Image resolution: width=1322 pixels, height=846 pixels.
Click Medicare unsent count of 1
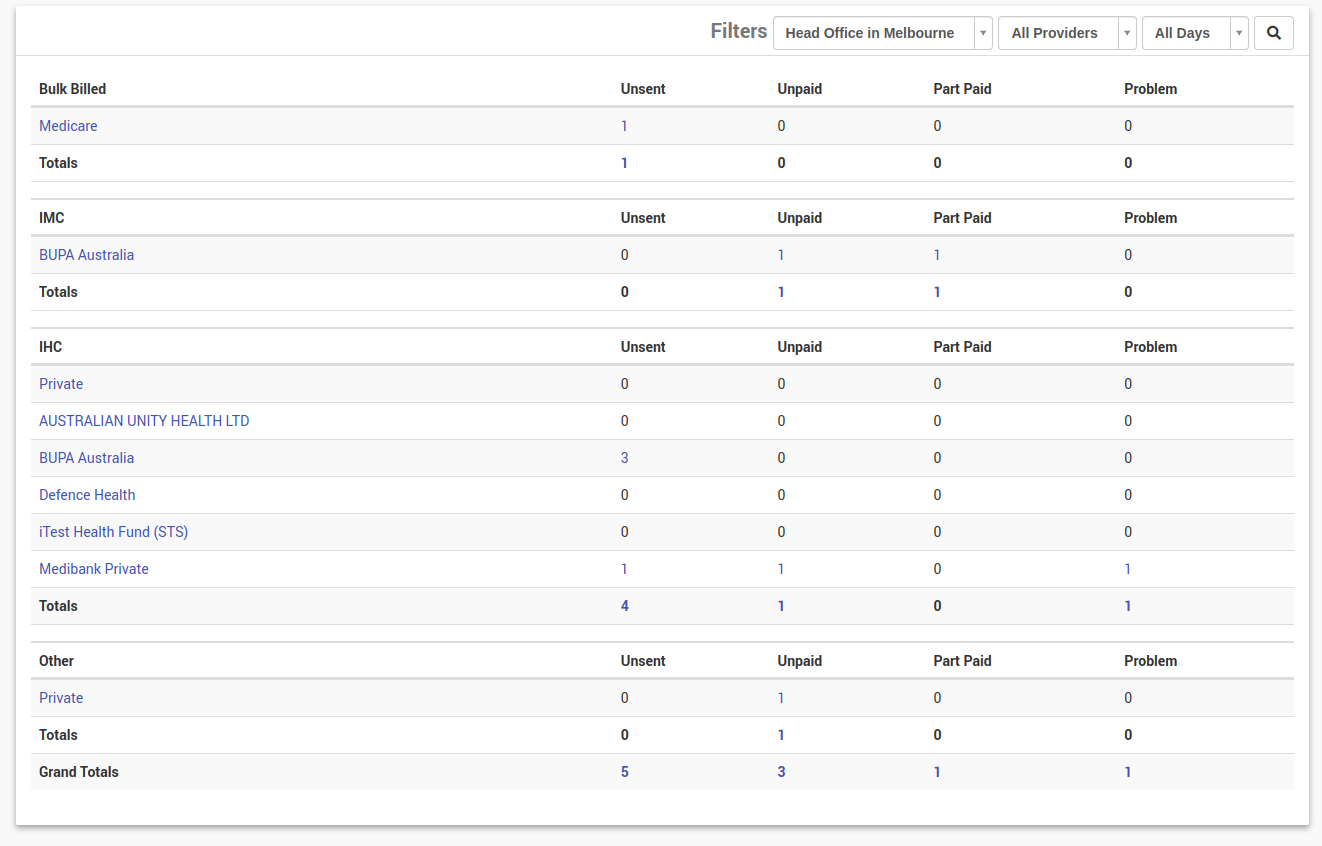click(624, 126)
